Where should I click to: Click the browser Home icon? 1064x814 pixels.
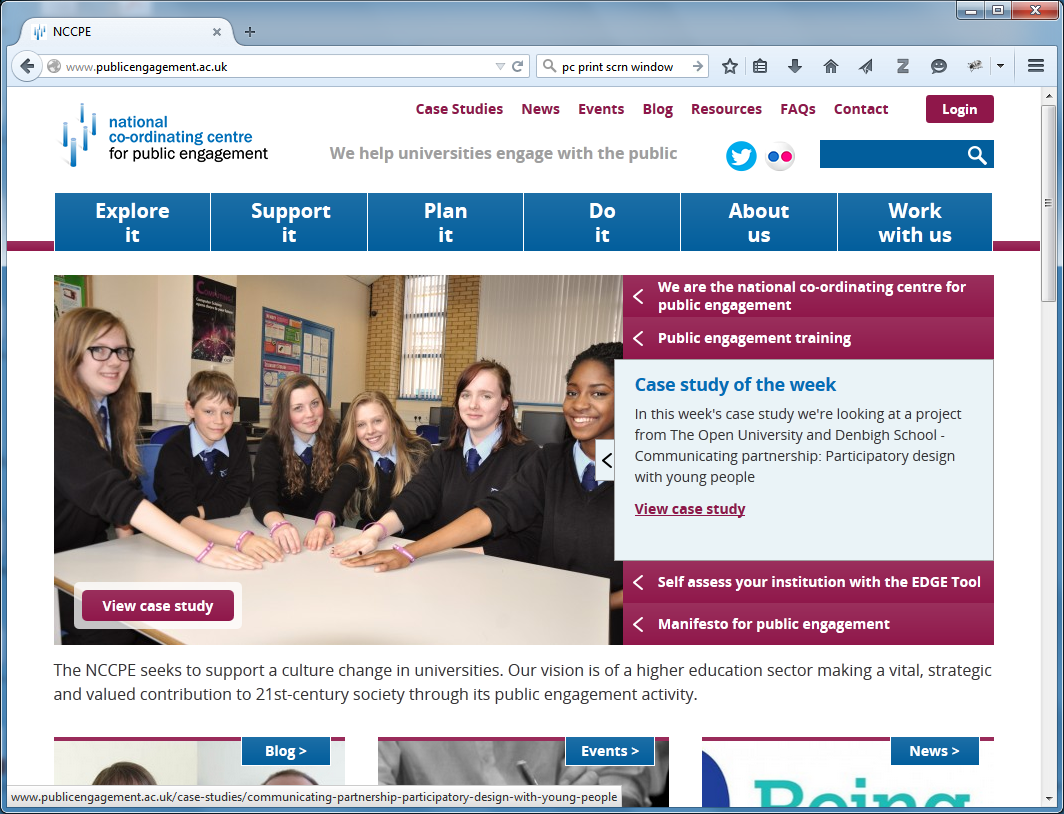(830, 66)
